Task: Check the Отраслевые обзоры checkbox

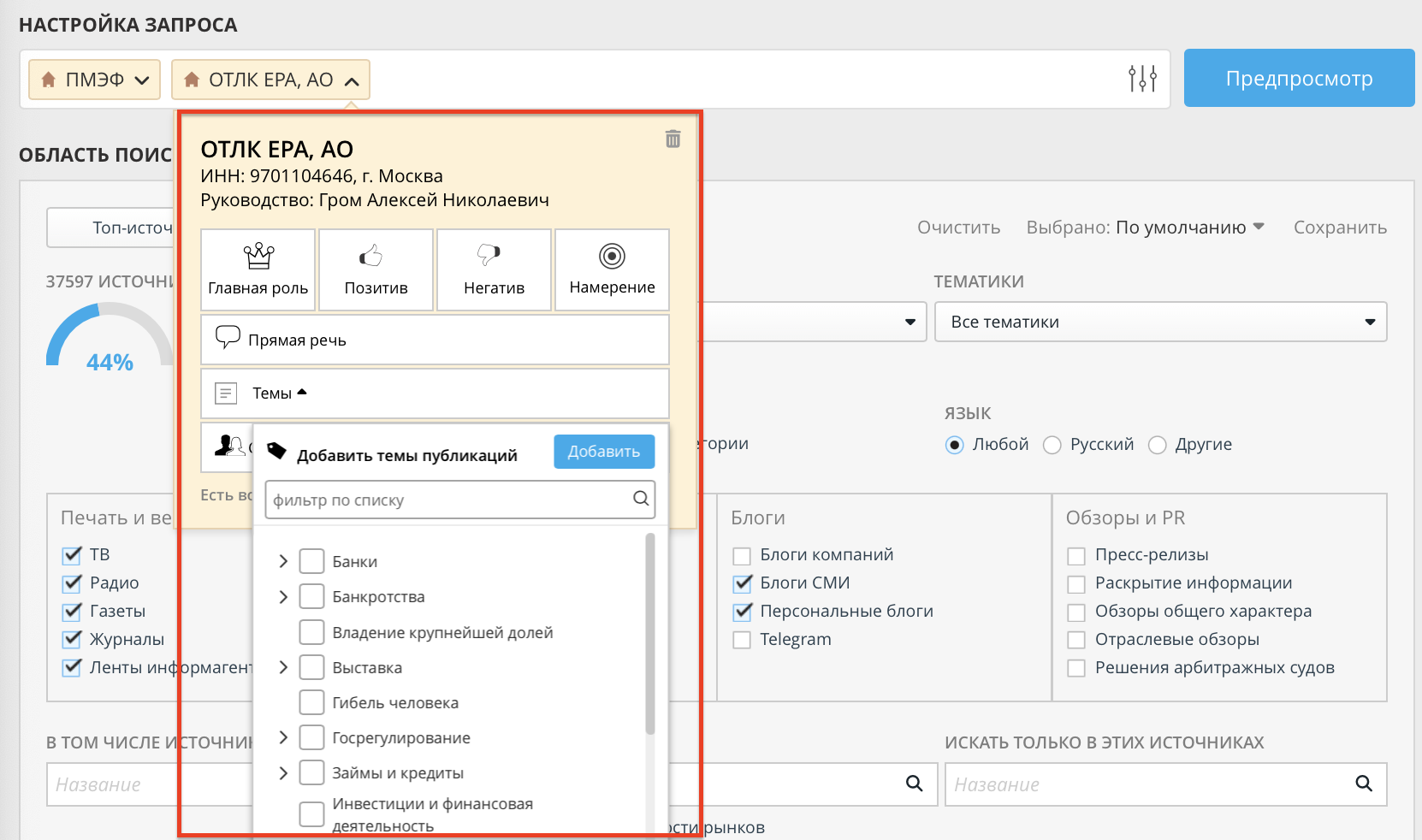Action: point(1076,640)
